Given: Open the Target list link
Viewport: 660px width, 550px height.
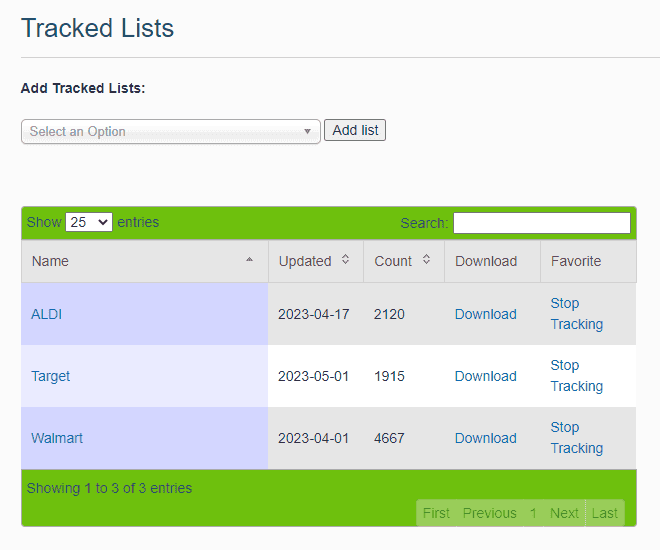Looking at the screenshot, I should (51, 376).
